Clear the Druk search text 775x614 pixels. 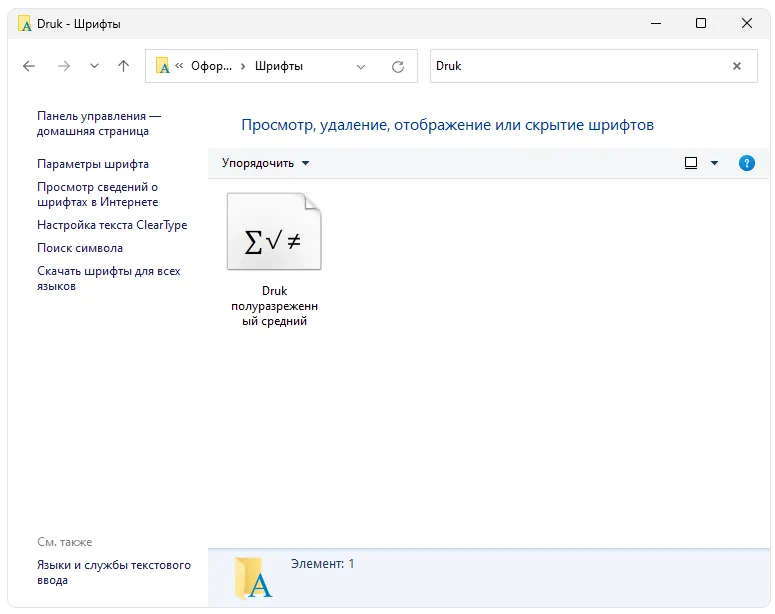point(736,66)
